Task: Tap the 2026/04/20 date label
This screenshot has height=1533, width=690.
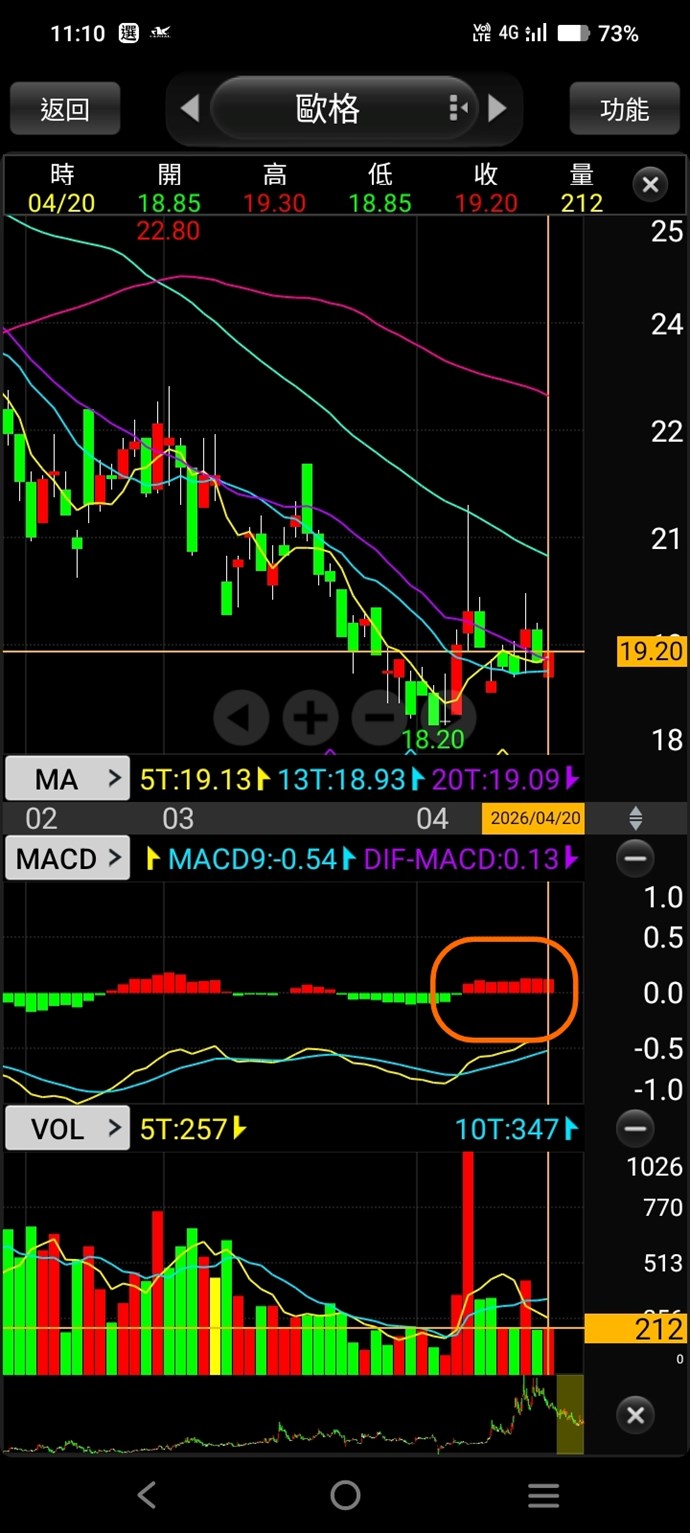Action: pos(532,819)
